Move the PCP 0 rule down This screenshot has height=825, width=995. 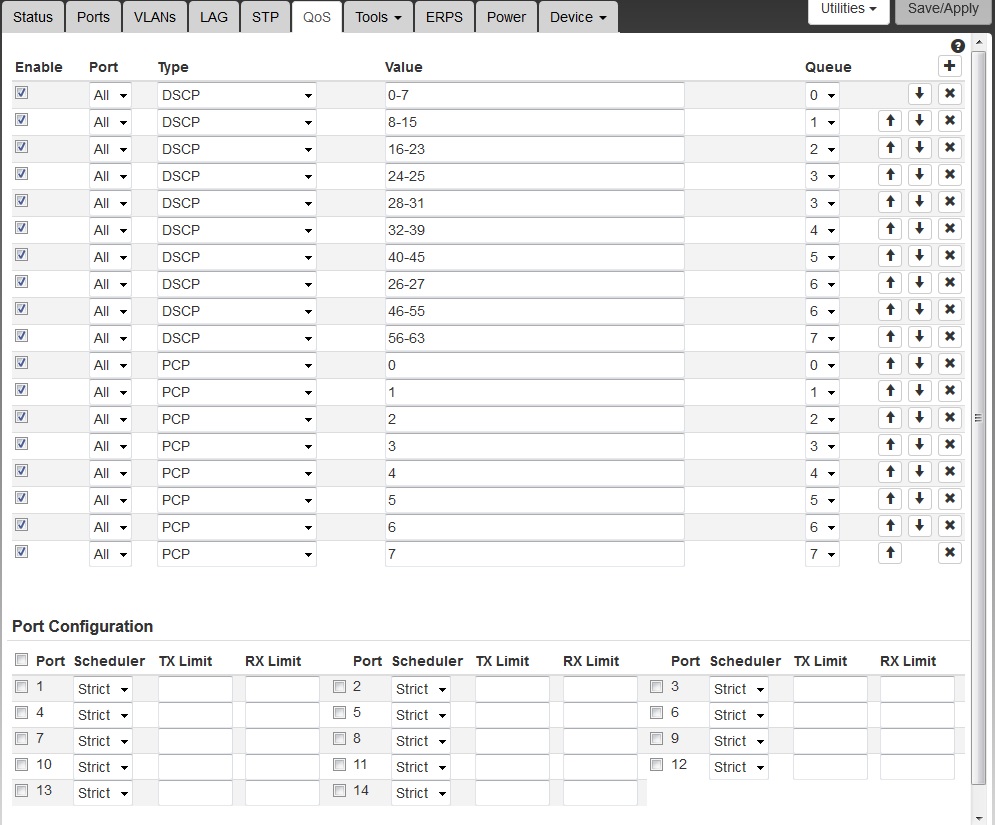[920, 364]
